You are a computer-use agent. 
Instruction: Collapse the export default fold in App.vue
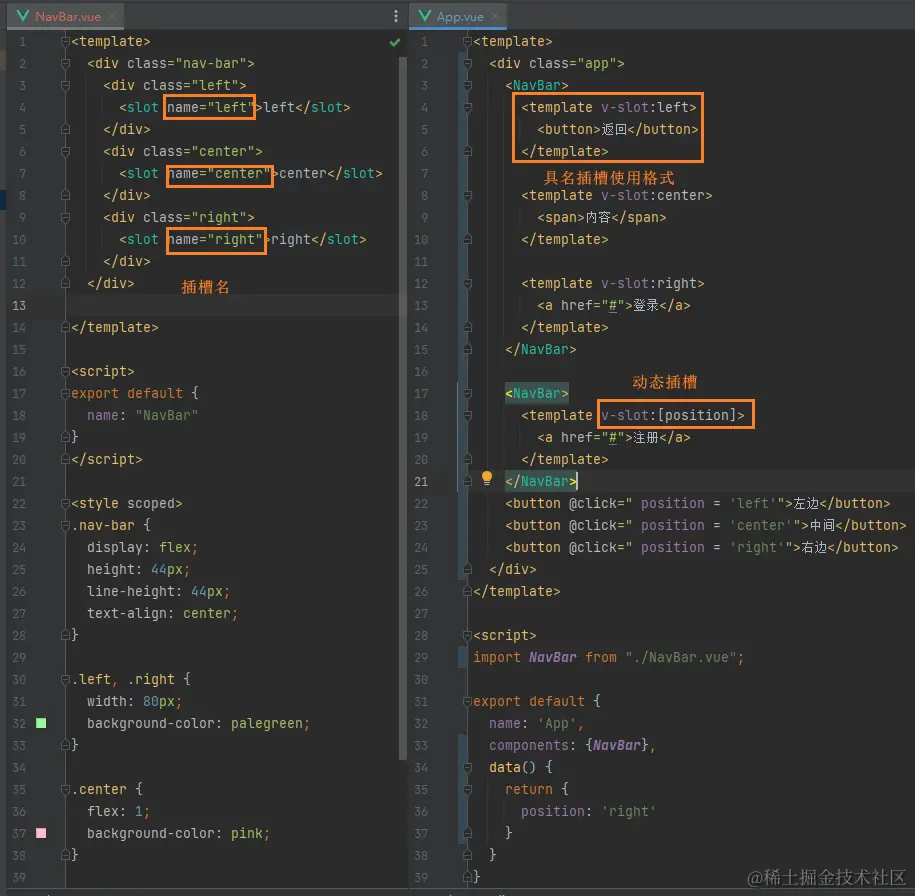[x=467, y=702]
